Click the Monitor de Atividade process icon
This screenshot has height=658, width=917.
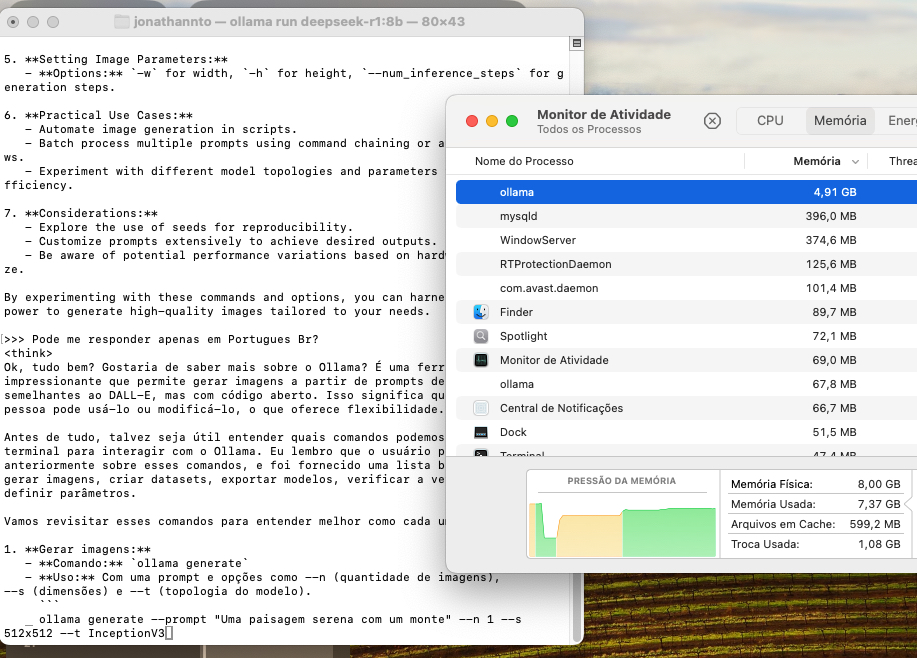click(x=481, y=360)
